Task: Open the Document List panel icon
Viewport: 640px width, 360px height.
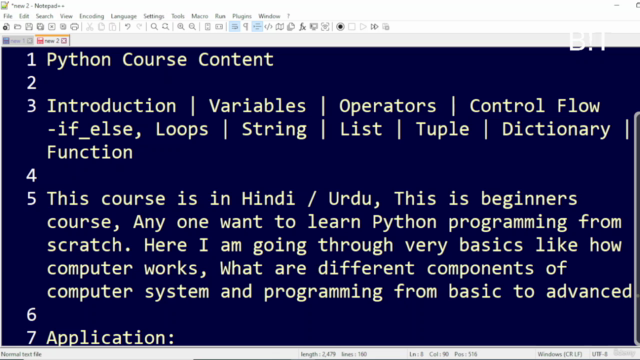Action: coord(291,27)
